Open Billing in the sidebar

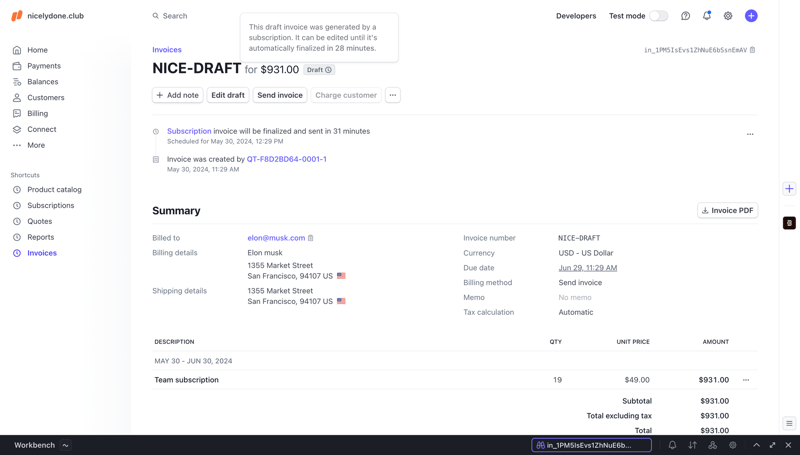(x=38, y=113)
